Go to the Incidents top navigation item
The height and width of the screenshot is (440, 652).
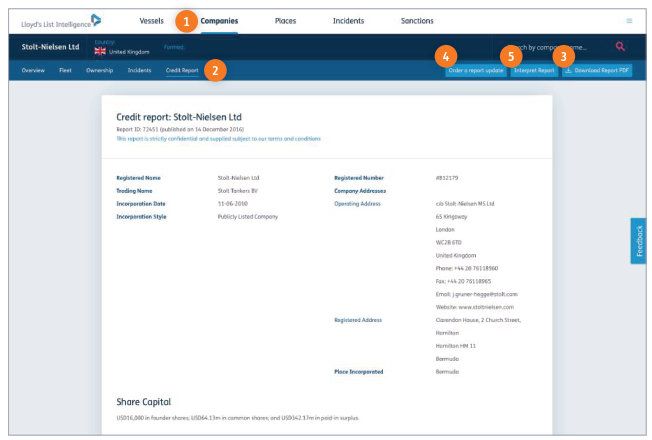[x=348, y=21]
